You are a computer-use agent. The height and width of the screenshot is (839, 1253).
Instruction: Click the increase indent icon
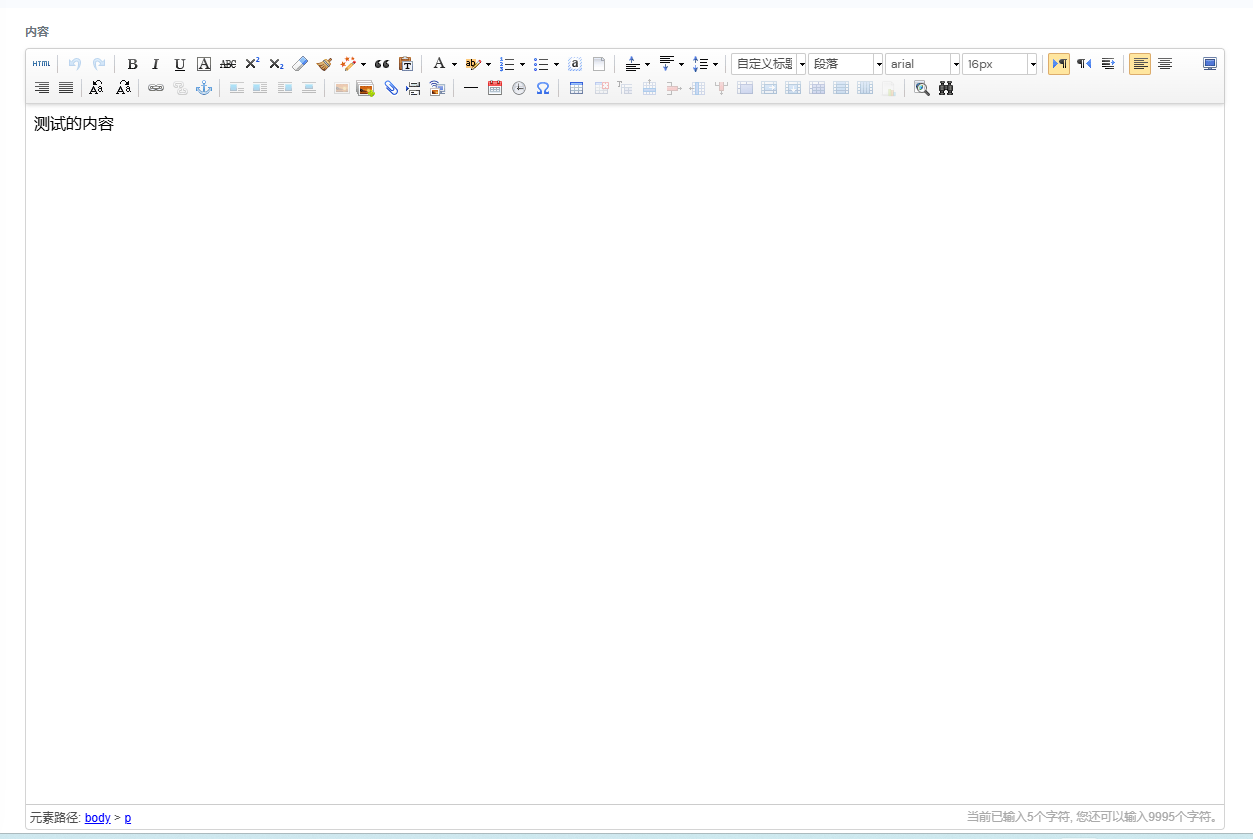click(x=1108, y=64)
